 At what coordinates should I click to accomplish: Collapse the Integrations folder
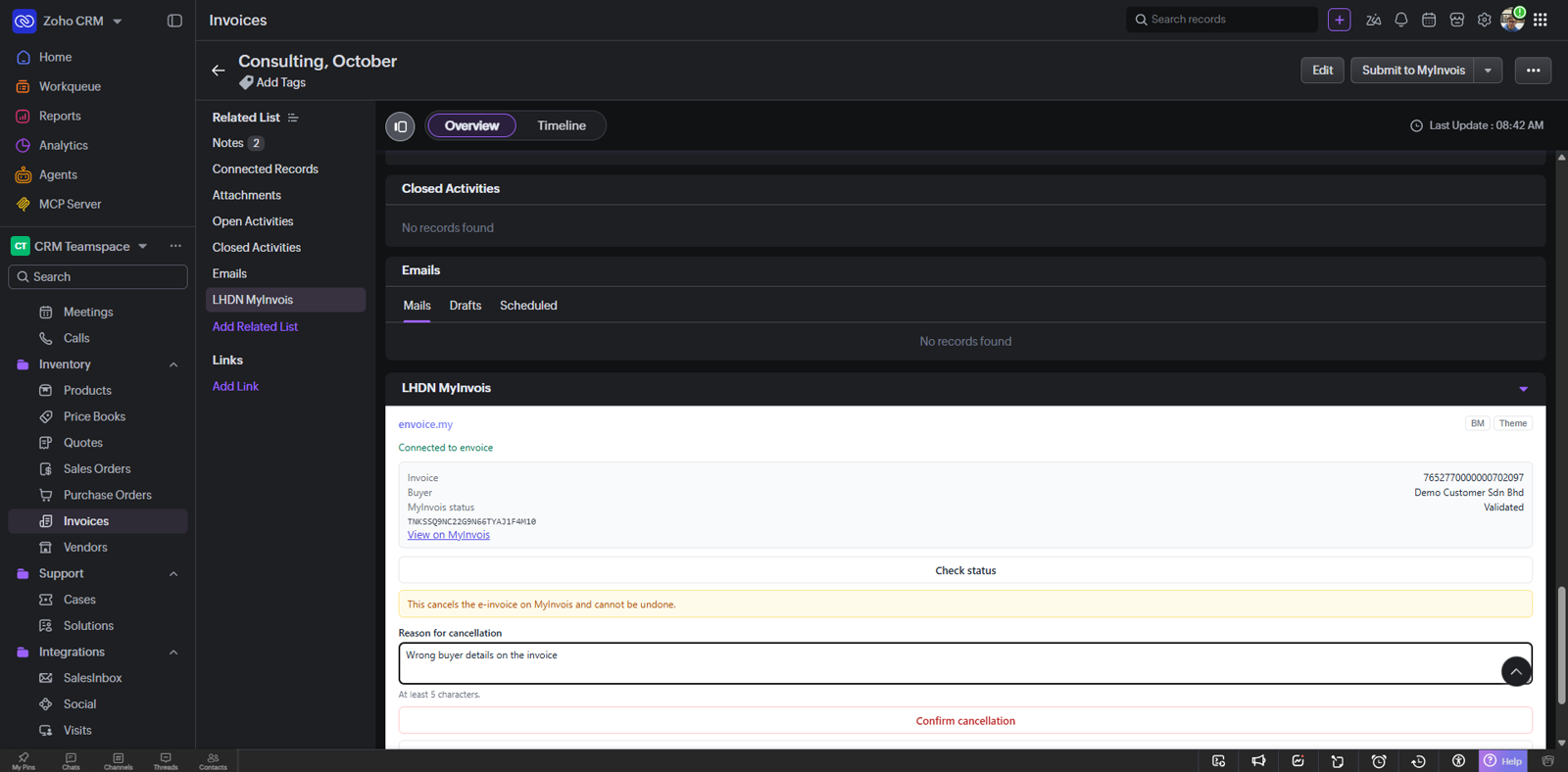pos(173,652)
